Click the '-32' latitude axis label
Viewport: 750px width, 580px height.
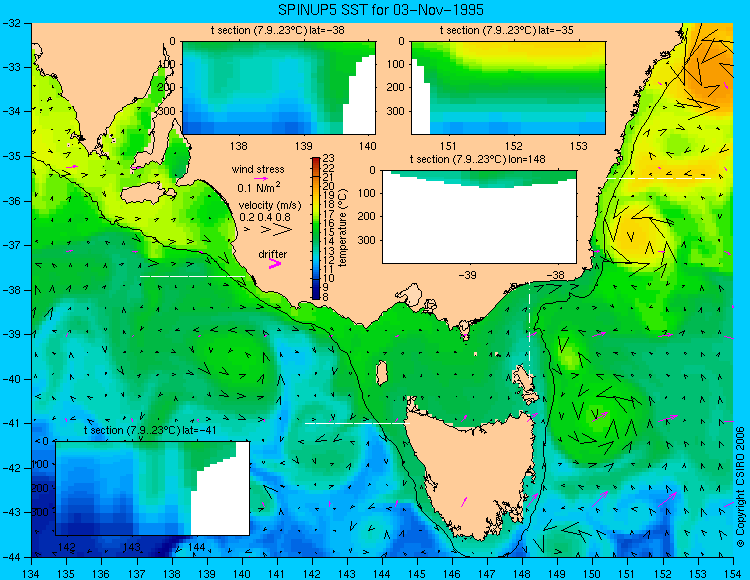(12, 22)
